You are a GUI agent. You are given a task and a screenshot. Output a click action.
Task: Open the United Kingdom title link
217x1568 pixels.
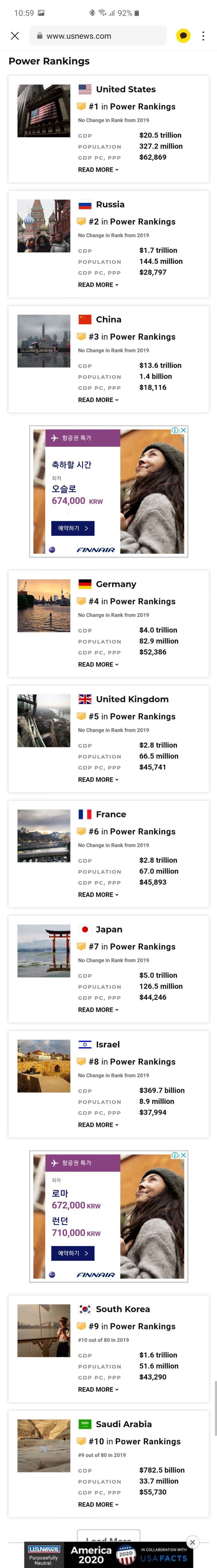[132, 699]
